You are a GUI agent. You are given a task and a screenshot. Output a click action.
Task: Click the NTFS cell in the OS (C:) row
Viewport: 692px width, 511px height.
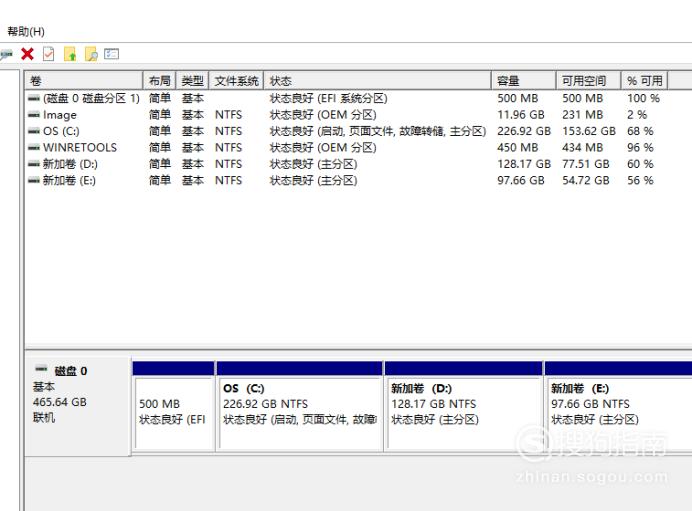coord(229,131)
